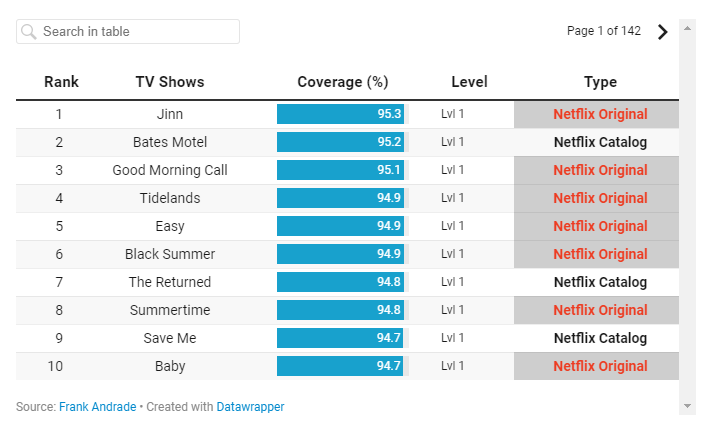Sort by the Level column header

click(469, 82)
